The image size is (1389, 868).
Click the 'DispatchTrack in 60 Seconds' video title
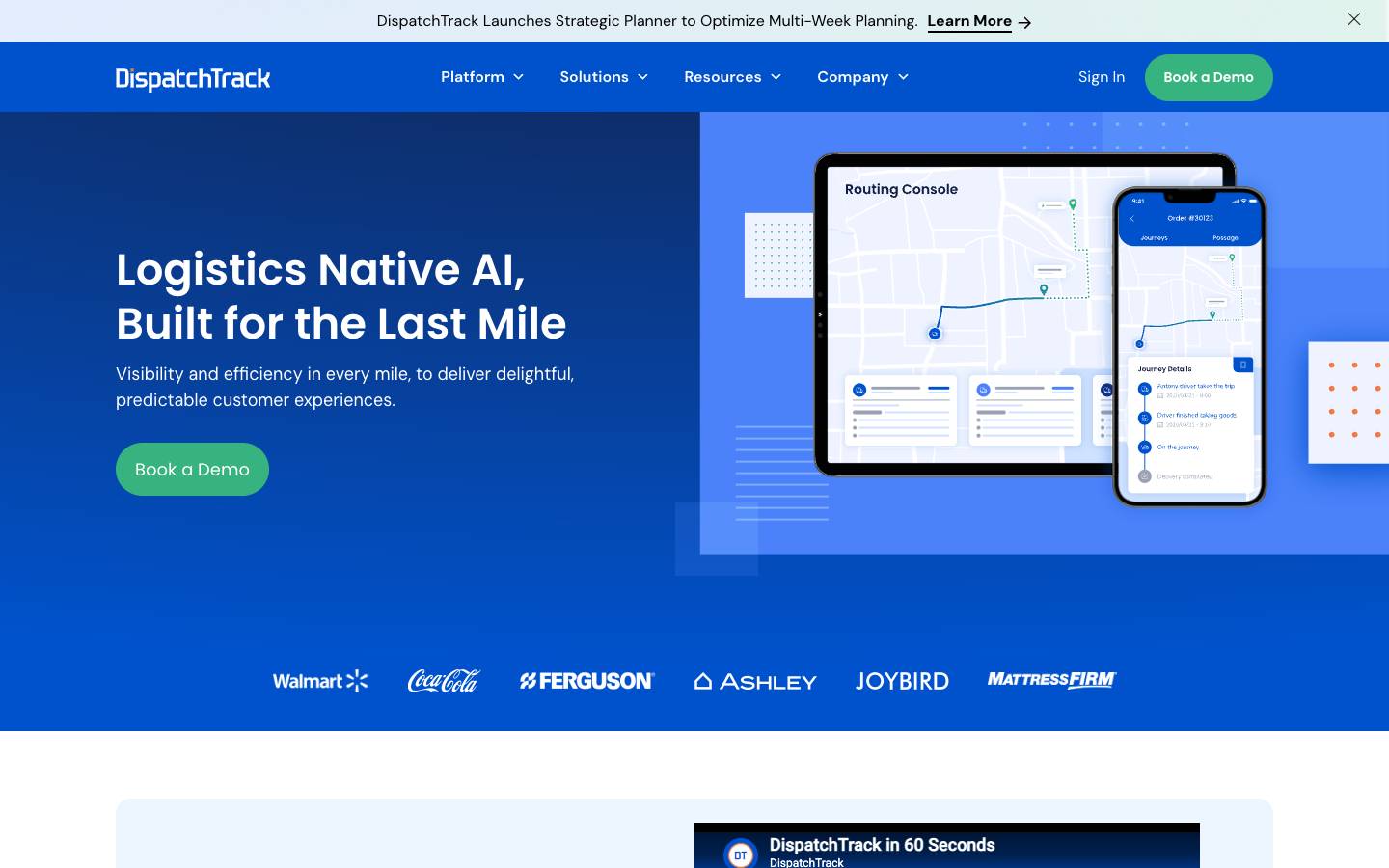pos(882,845)
